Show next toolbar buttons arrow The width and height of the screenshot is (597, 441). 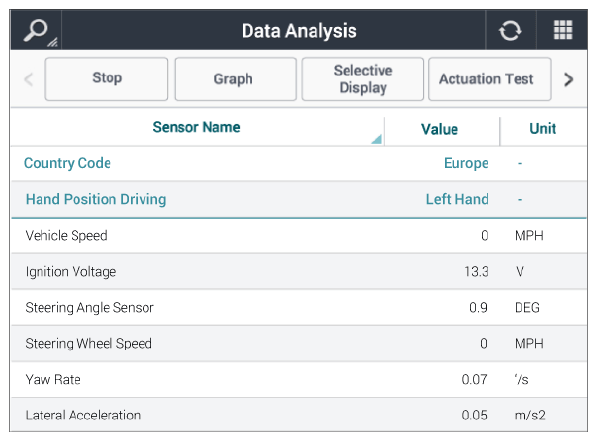point(568,80)
